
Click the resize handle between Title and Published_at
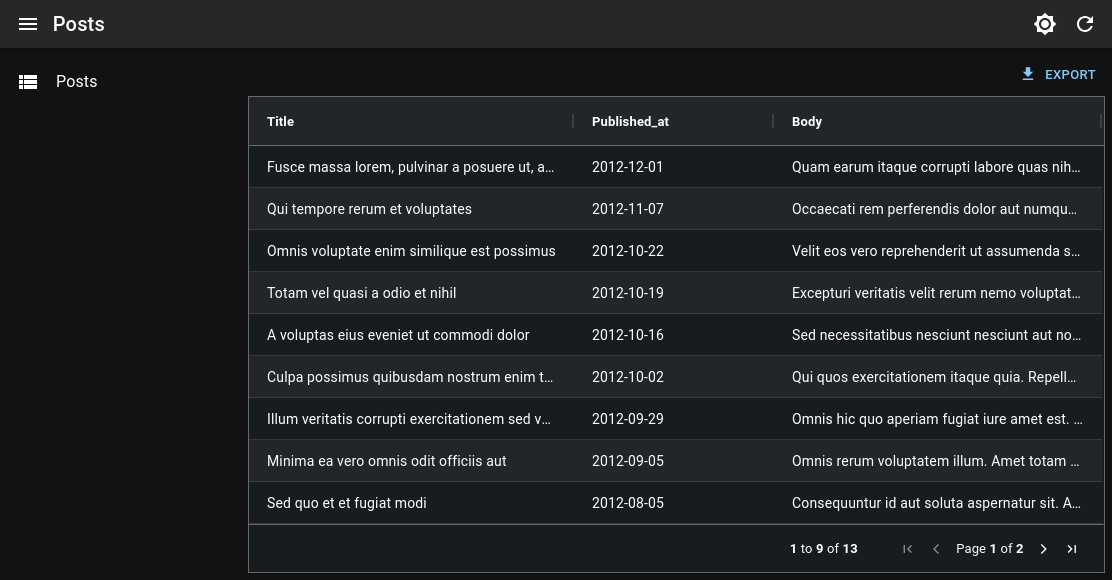(x=573, y=121)
